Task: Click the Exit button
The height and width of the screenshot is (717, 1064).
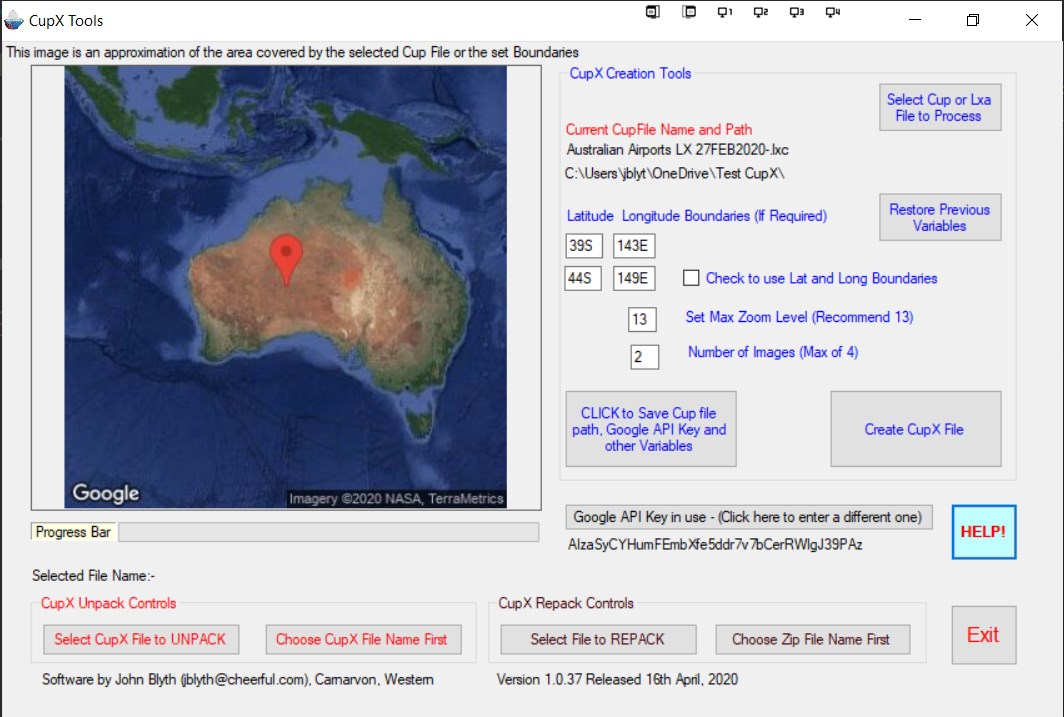Action: coord(983,635)
